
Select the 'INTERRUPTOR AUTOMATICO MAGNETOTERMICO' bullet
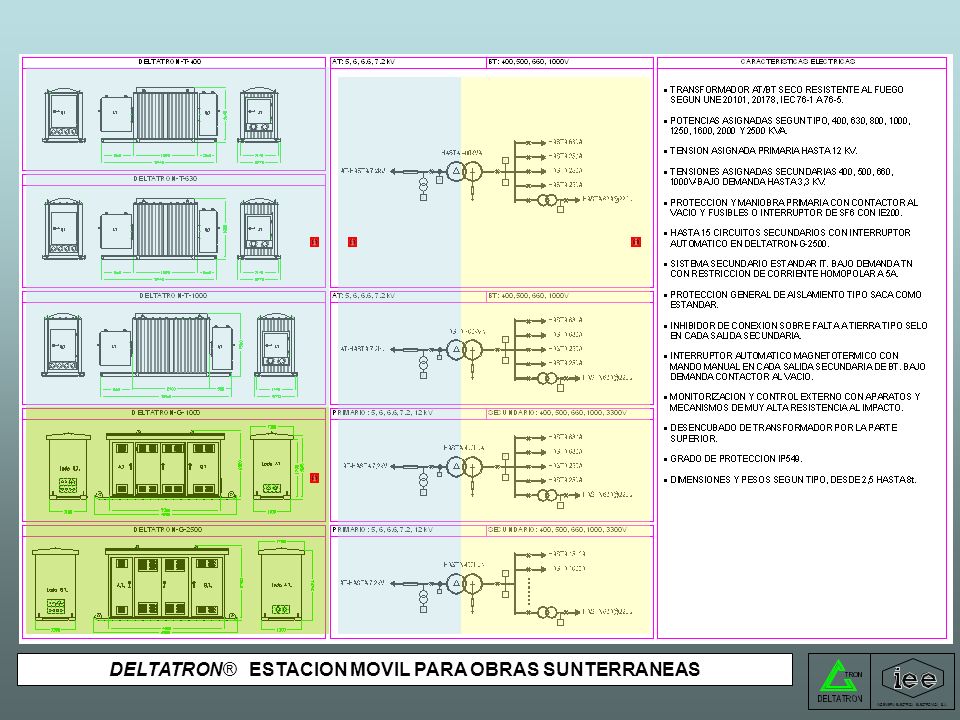point(796,366)
